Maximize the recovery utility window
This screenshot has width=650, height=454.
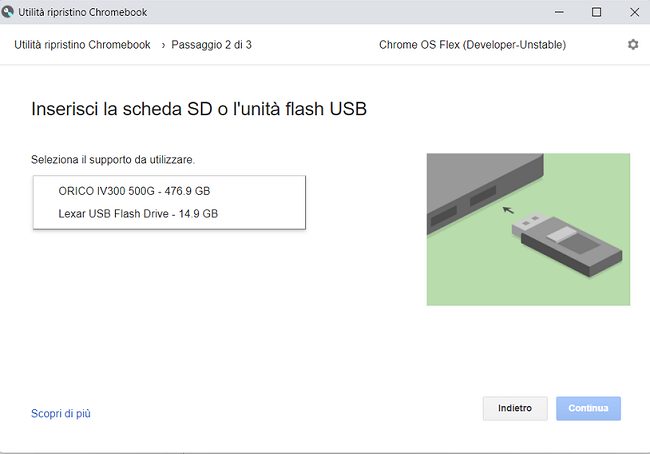pyautogui.click(x=597, y=12)
